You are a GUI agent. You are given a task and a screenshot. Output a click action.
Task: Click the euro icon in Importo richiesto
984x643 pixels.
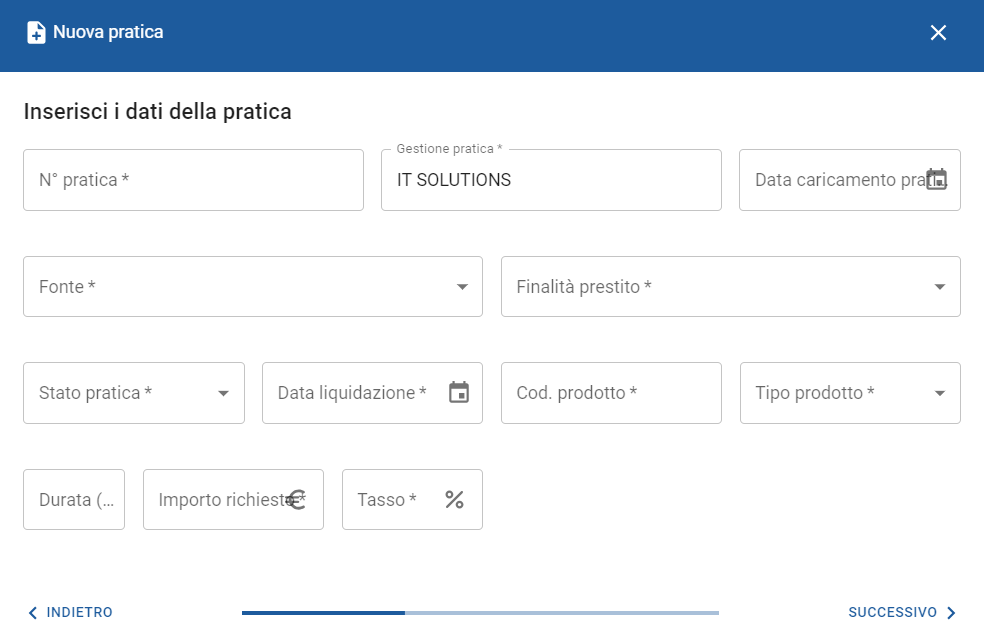[296, 500]
